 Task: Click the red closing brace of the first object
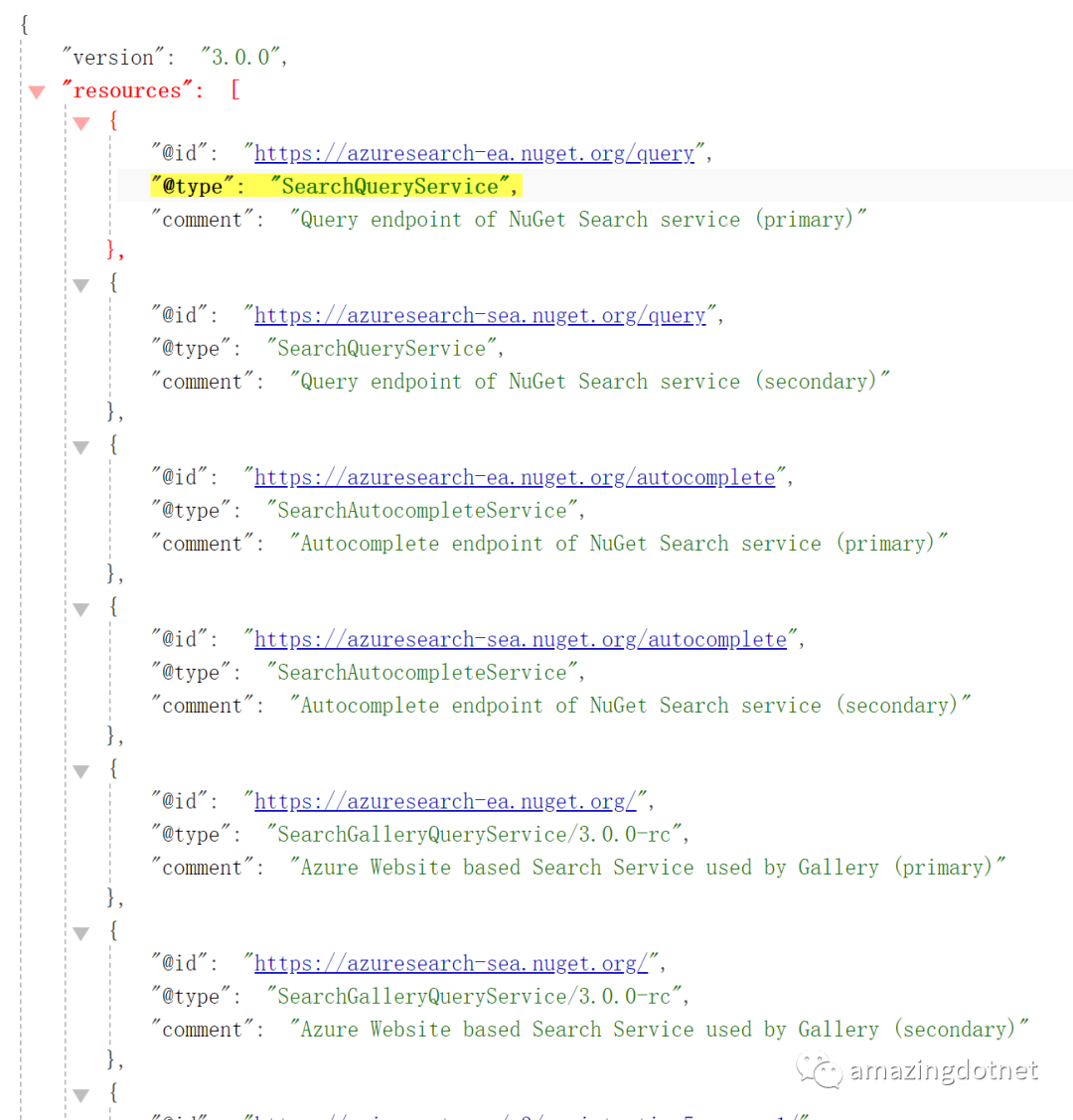tap(112, 250)
